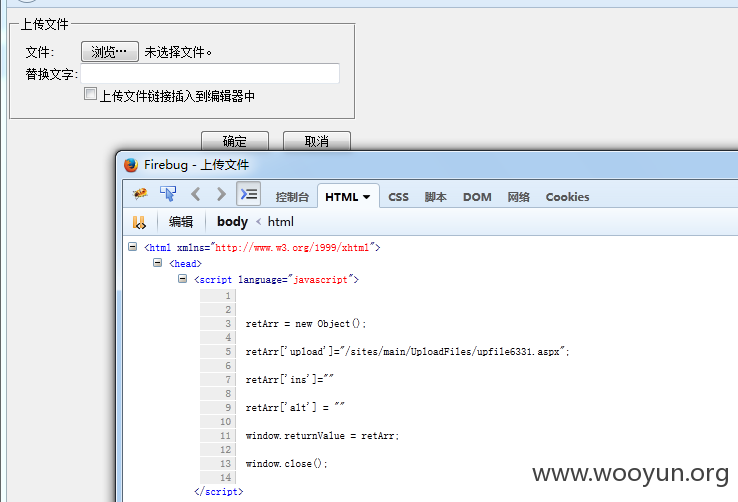Click the closing </script> tag
Image resolution: width=738 pixels, height=502 pixels.
tap(218, 492)
